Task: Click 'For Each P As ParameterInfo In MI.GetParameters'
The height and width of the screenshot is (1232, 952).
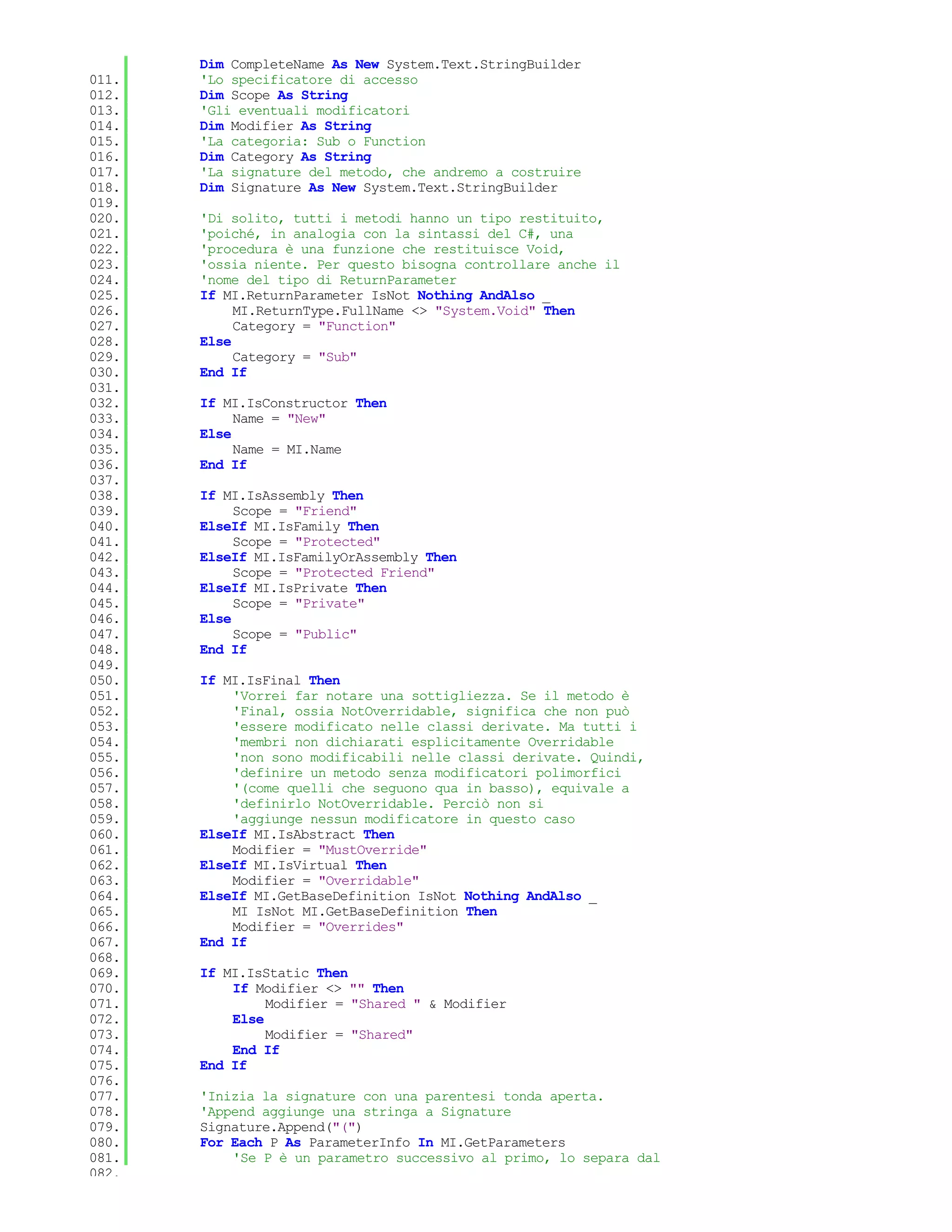Action: [x=383, y=1142]
